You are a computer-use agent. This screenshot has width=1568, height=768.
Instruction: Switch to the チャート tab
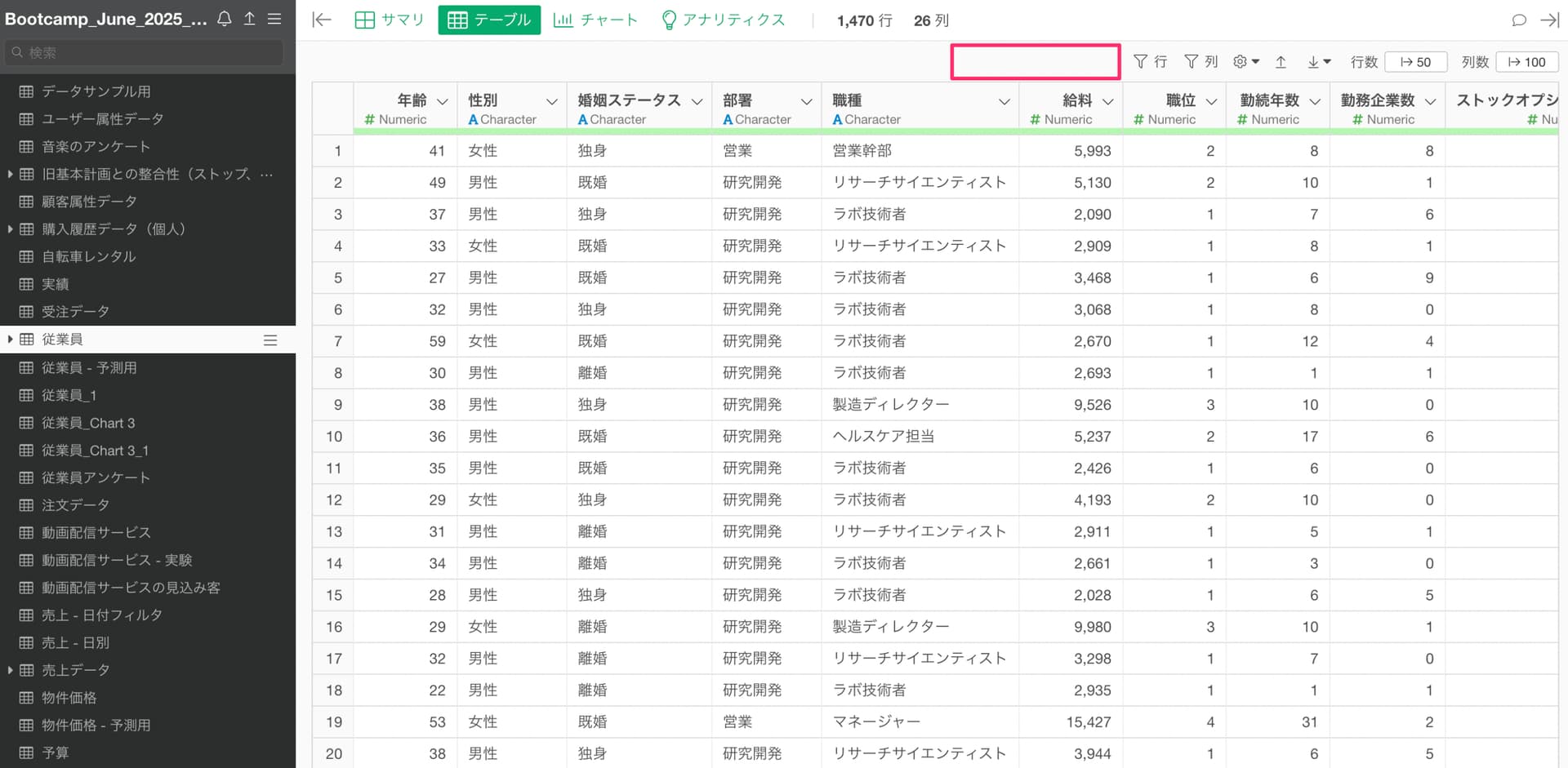tap(595, 20)
